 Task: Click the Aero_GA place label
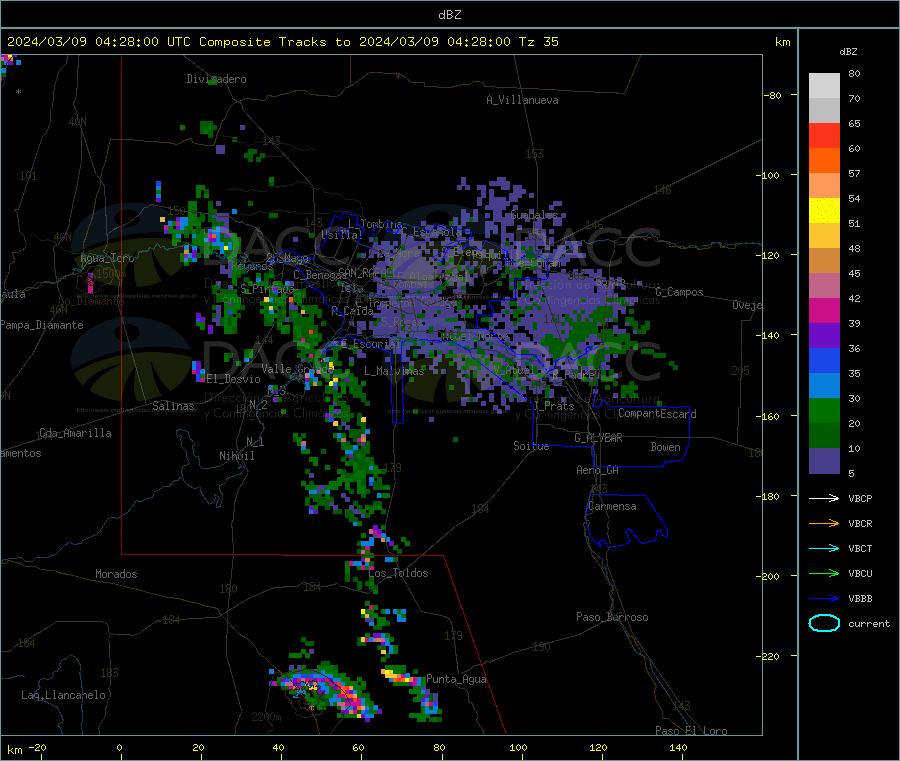[598, 470]
